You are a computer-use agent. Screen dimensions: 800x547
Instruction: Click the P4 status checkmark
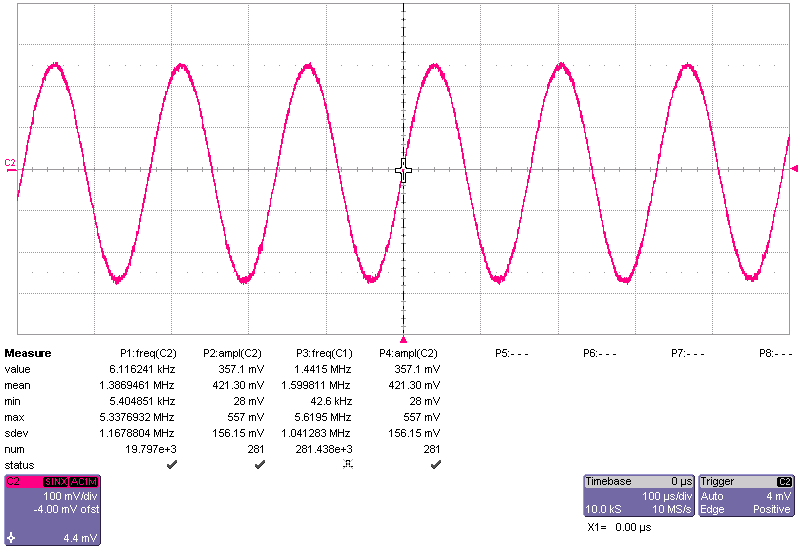click(435, 465)
